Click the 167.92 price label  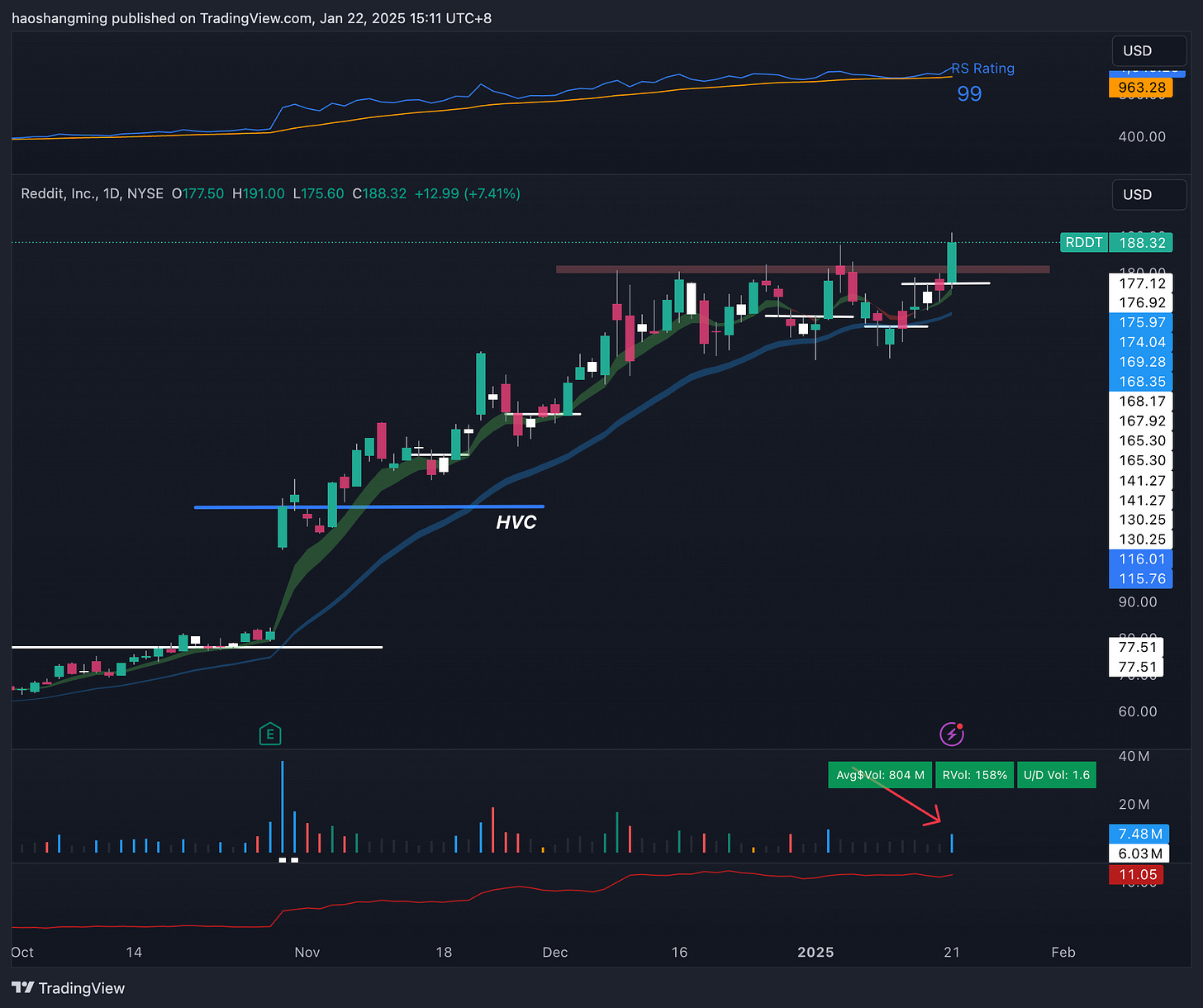click(1141, 421)
